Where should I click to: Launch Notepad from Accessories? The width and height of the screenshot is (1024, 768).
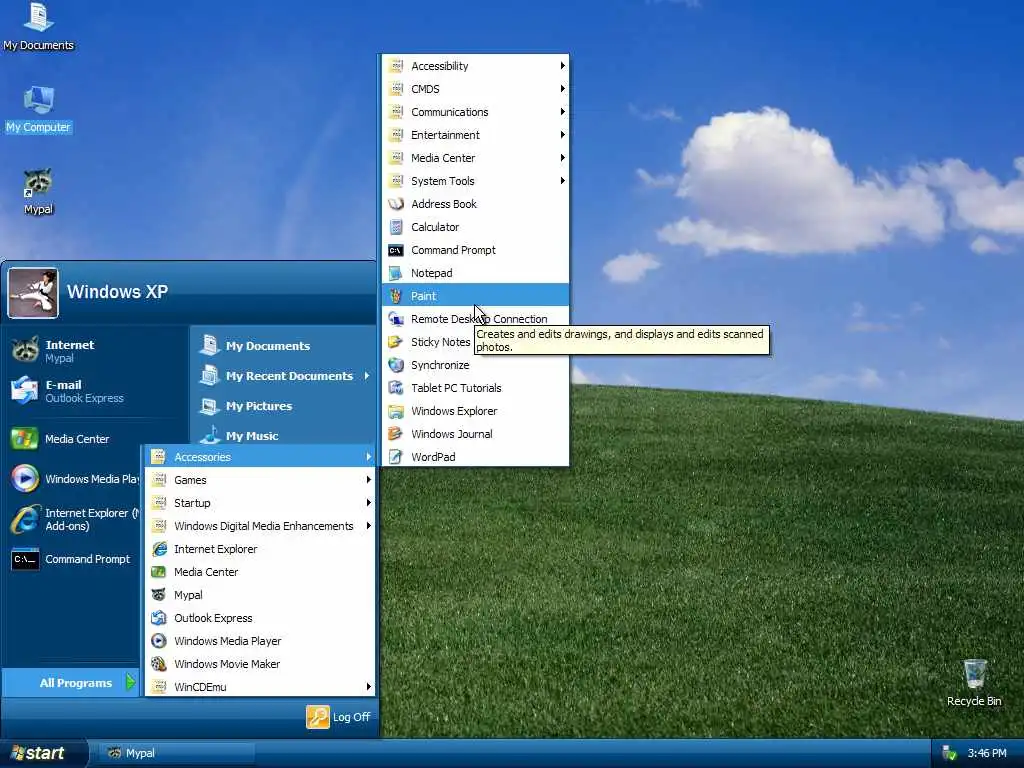[475, 273]
